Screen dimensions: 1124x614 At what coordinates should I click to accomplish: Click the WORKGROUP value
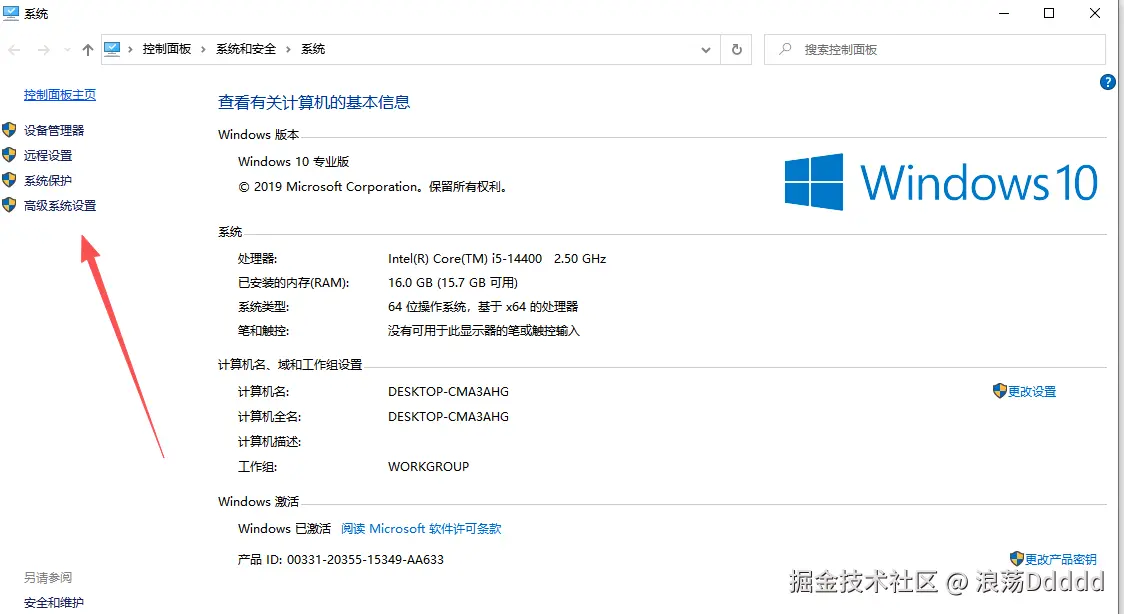[428, 466]
